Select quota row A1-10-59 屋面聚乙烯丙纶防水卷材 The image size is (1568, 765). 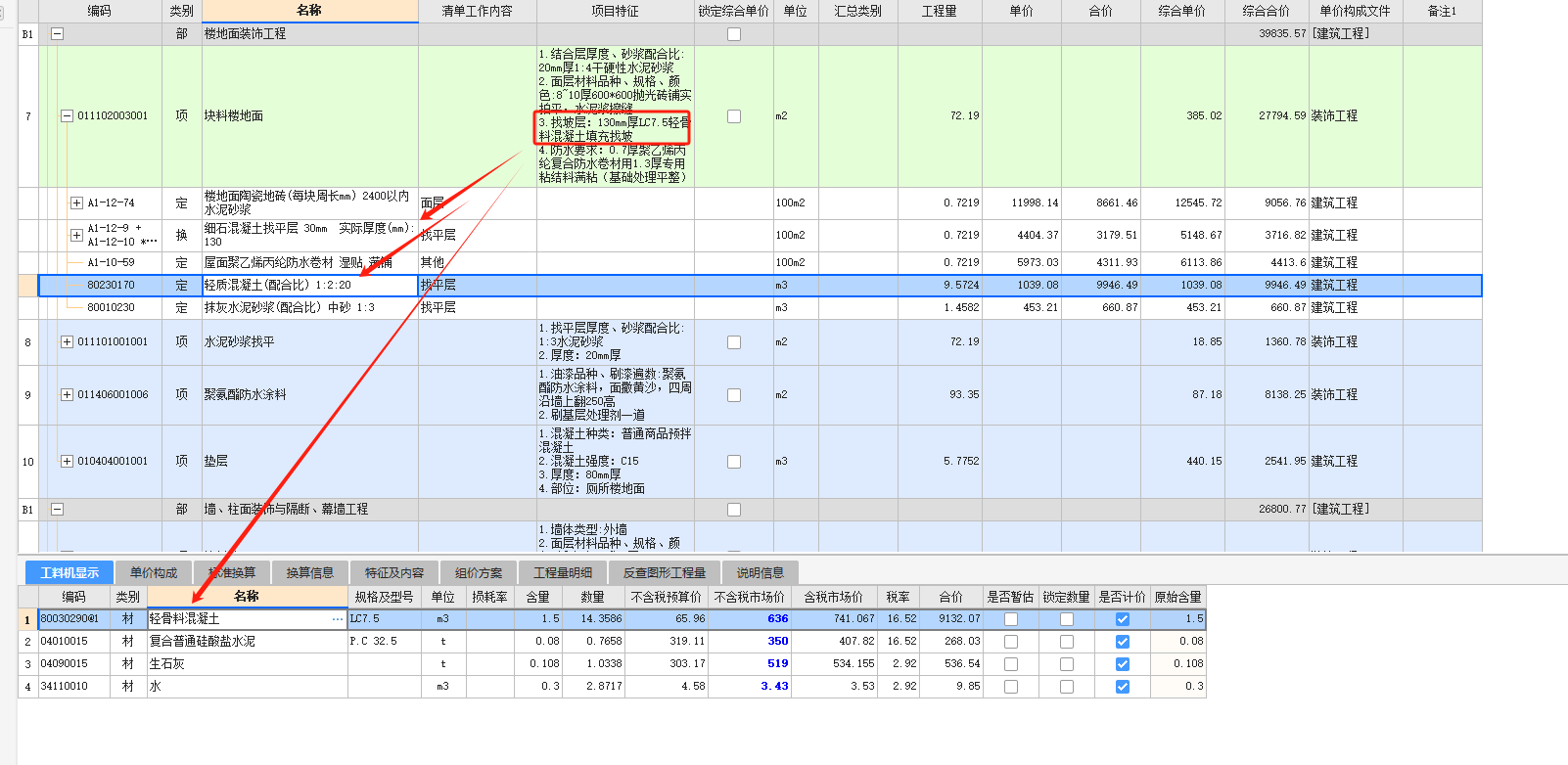pyautogui.click(x=760, y=263)
